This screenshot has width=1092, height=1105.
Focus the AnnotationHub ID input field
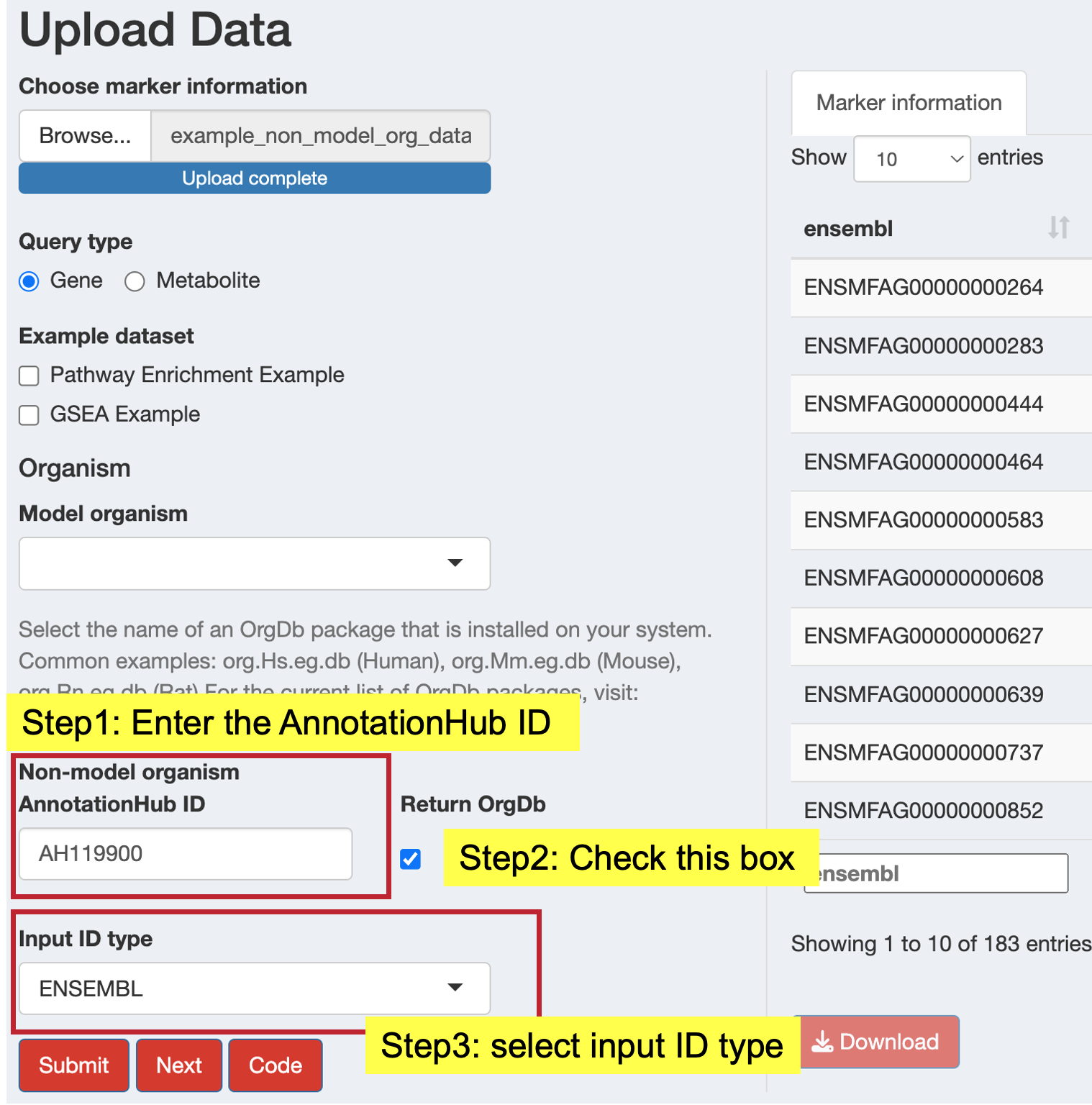coord(186,854)
